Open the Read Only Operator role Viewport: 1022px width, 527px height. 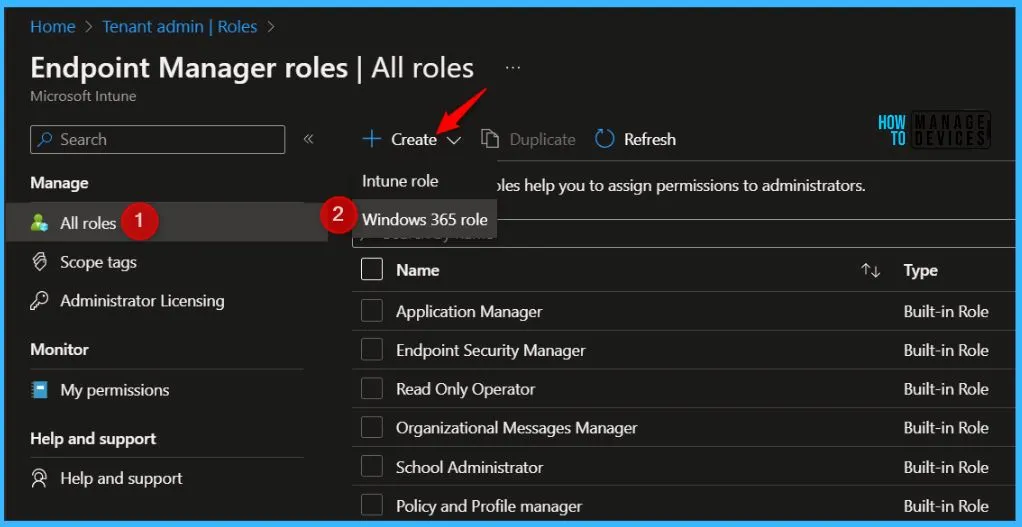click(465, 390)
